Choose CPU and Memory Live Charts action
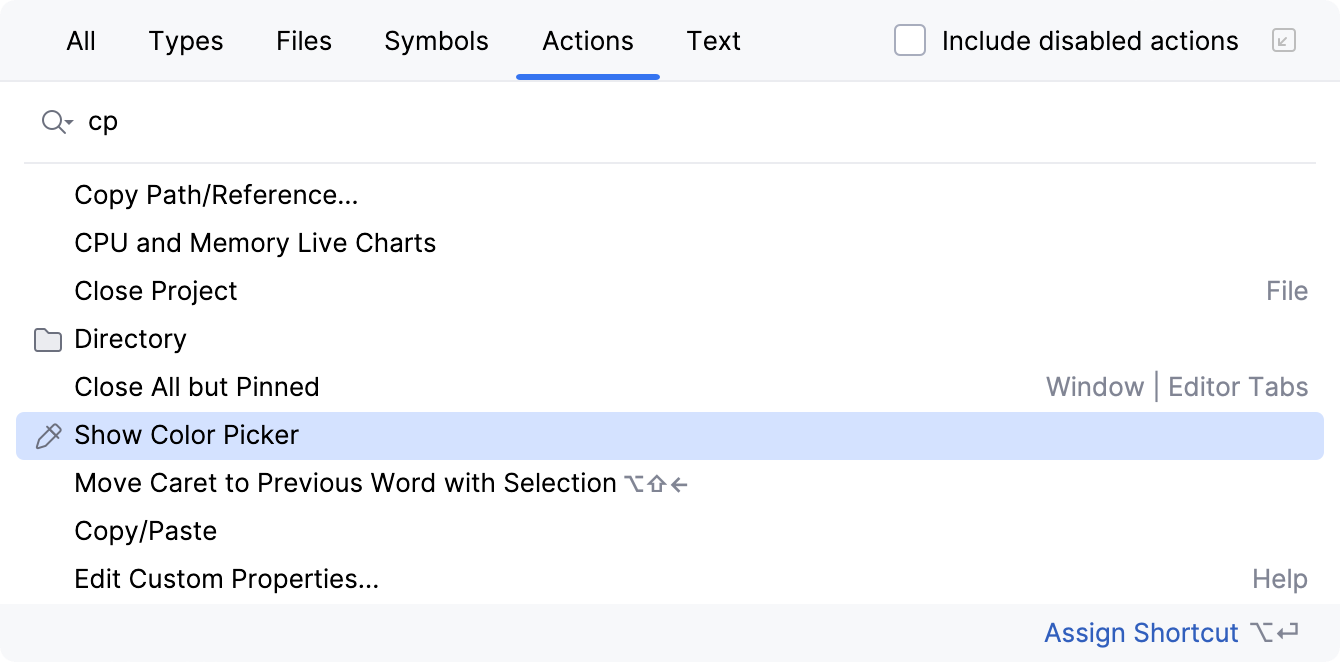This screenshot has width=1340, height=662. pos(255,242)
